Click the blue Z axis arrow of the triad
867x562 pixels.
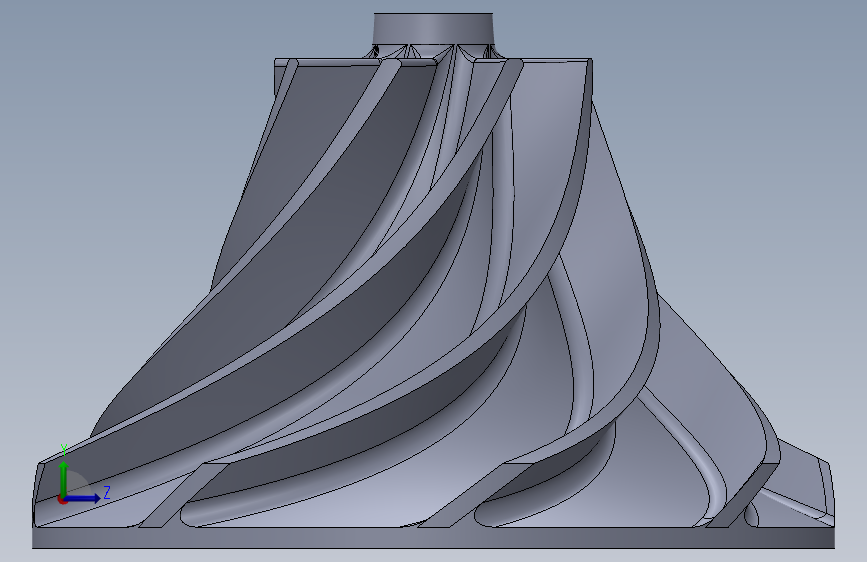[x=83, y=498]
